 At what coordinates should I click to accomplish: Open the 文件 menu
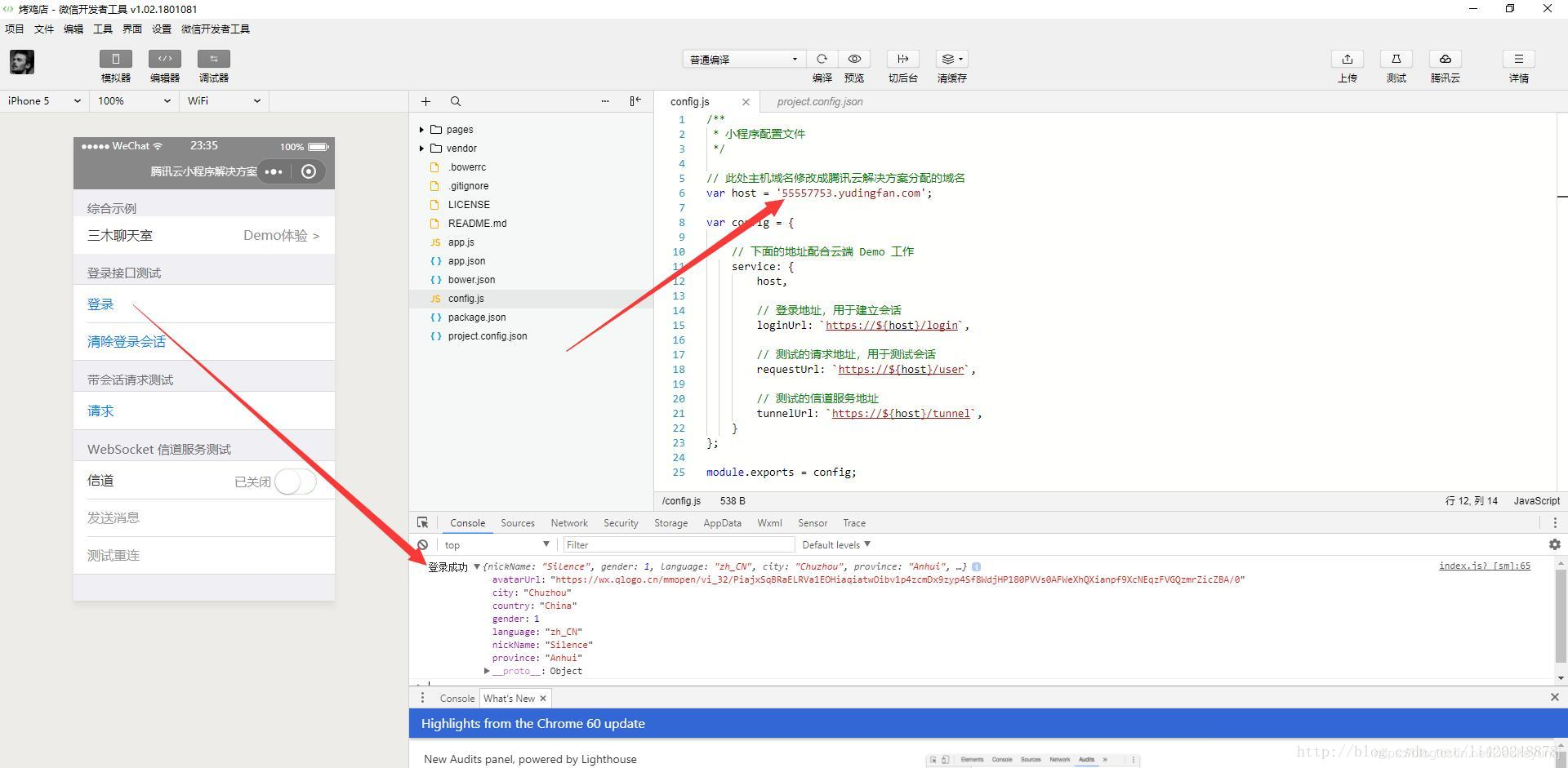tap(44, 29)
